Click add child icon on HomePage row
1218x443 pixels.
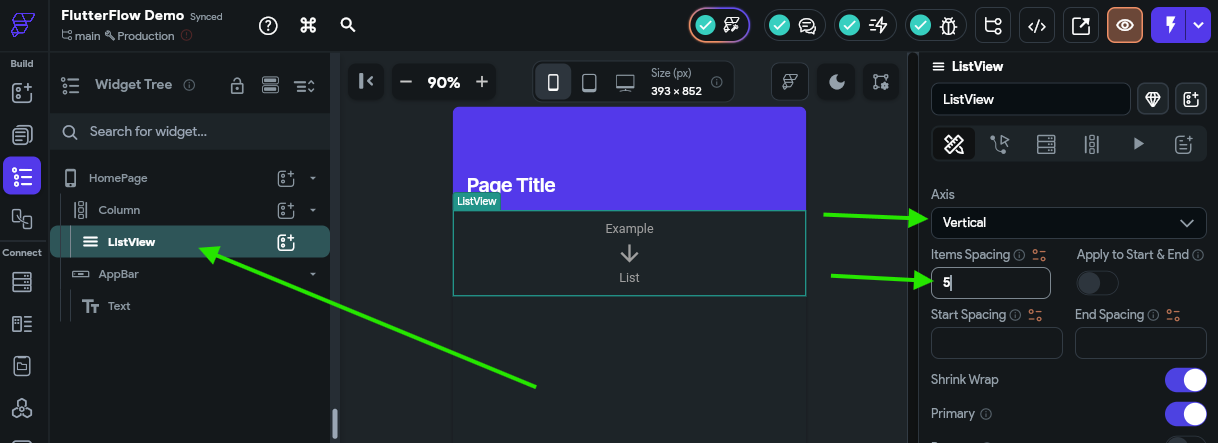[x=286, y=178]
